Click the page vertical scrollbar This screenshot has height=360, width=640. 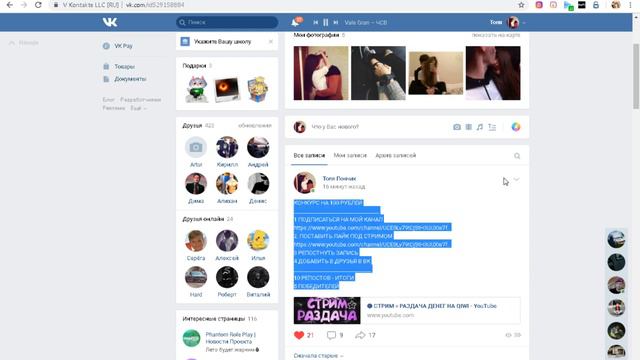point(636,76)
